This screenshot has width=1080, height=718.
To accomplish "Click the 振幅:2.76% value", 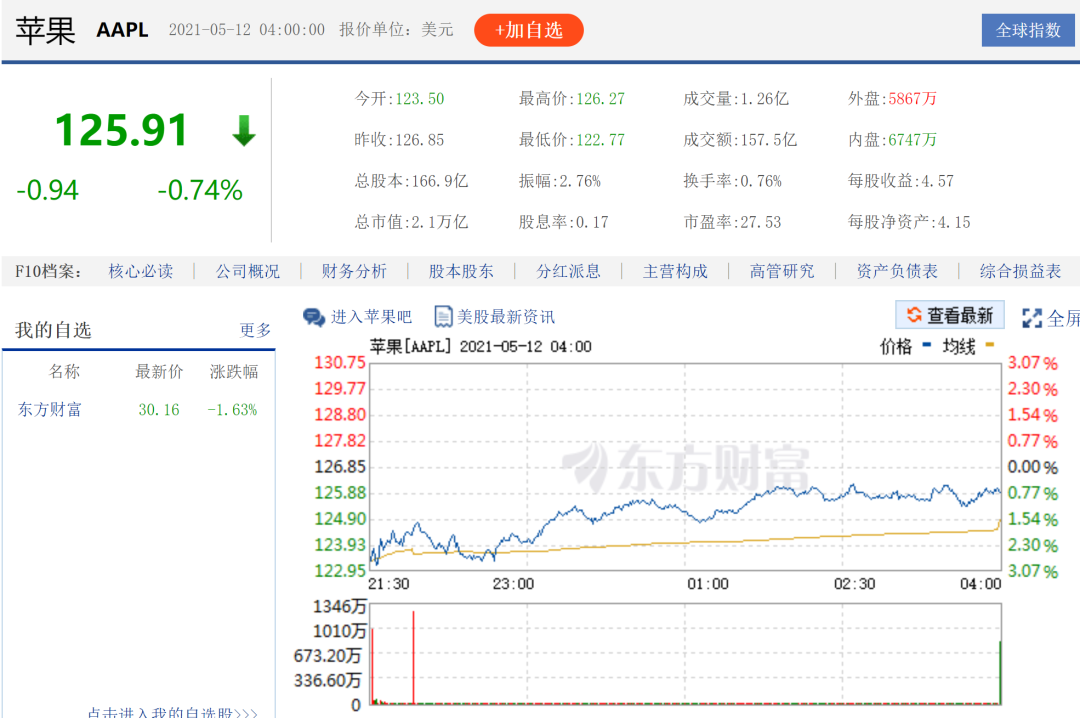I will click(x=560, y=181).
